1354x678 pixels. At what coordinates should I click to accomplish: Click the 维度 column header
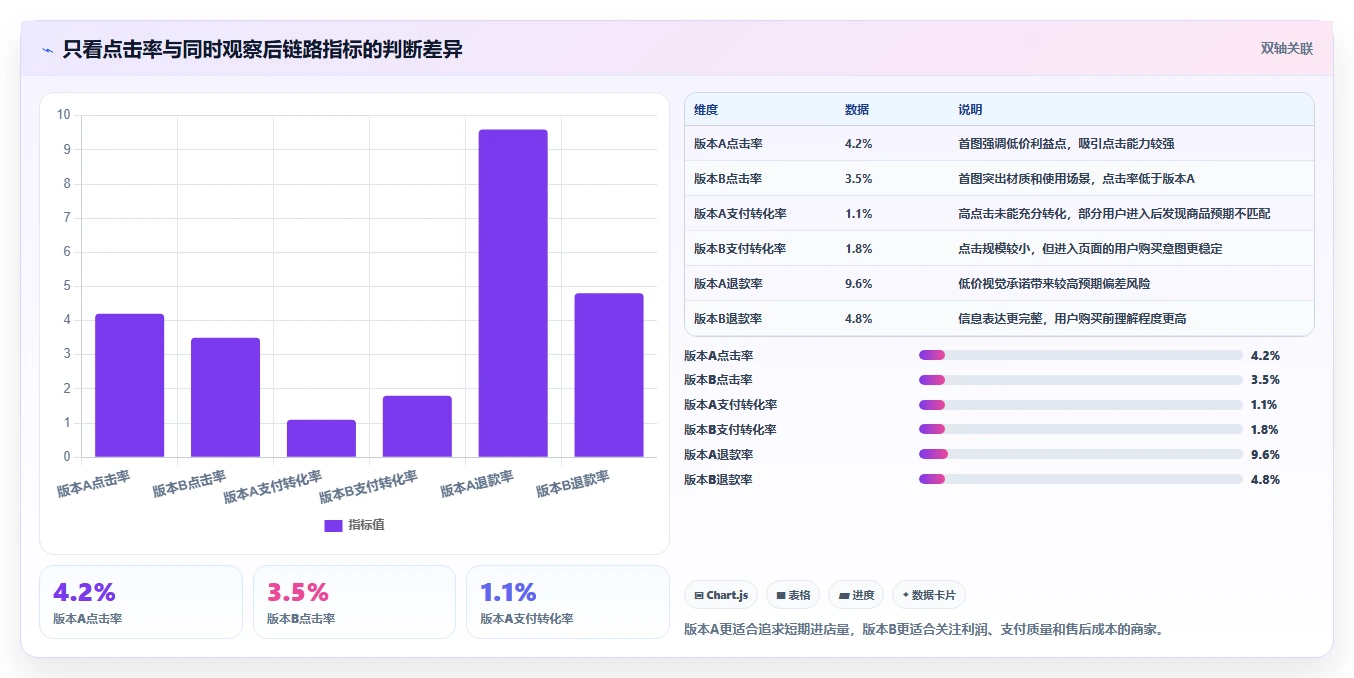[x=706, y=110]
